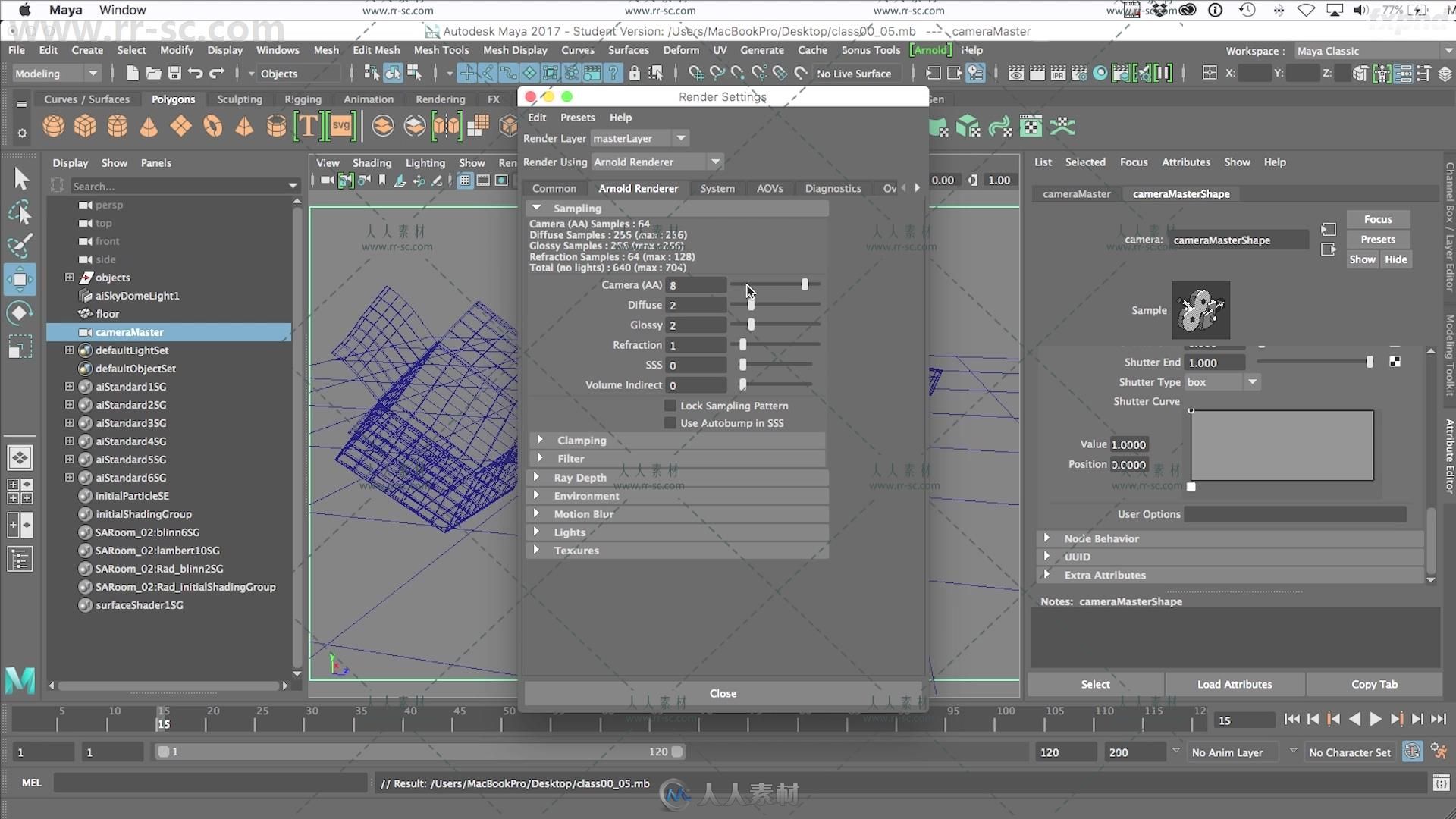Screen dimensions: 1456x819
Task: Expand the objects group in Outliner
Action: click(70, 278)
